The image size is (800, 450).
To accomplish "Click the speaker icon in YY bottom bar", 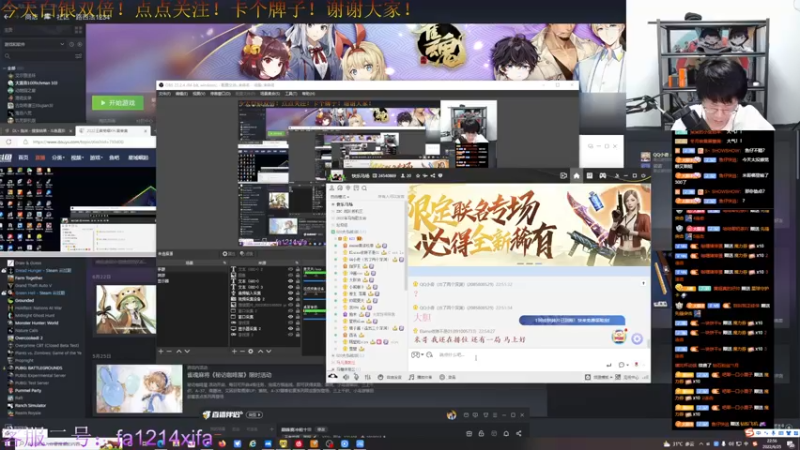I will pyautogui.click(x=346, y=377).
